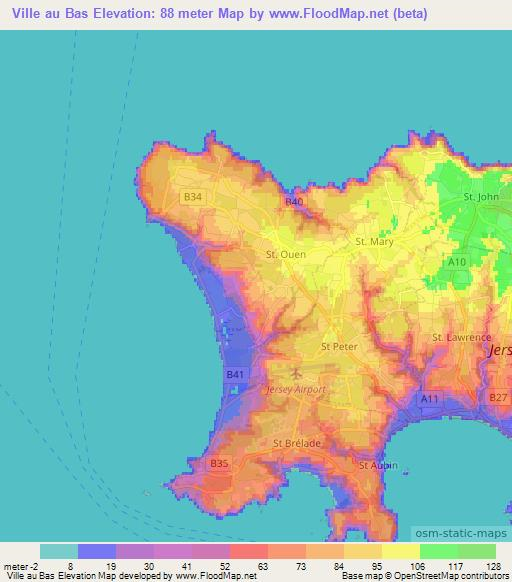The image size is (512, 582).
Task: Click the legend value 95
Action: click(x=377, y=566)
